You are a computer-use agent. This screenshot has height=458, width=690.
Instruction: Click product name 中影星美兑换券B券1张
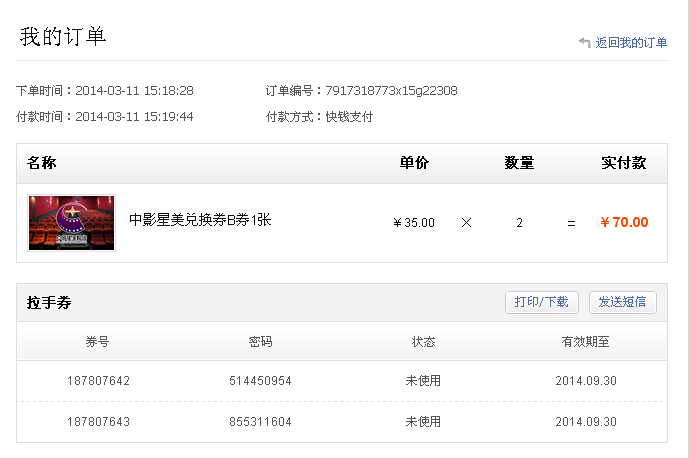tap(200, 220)
